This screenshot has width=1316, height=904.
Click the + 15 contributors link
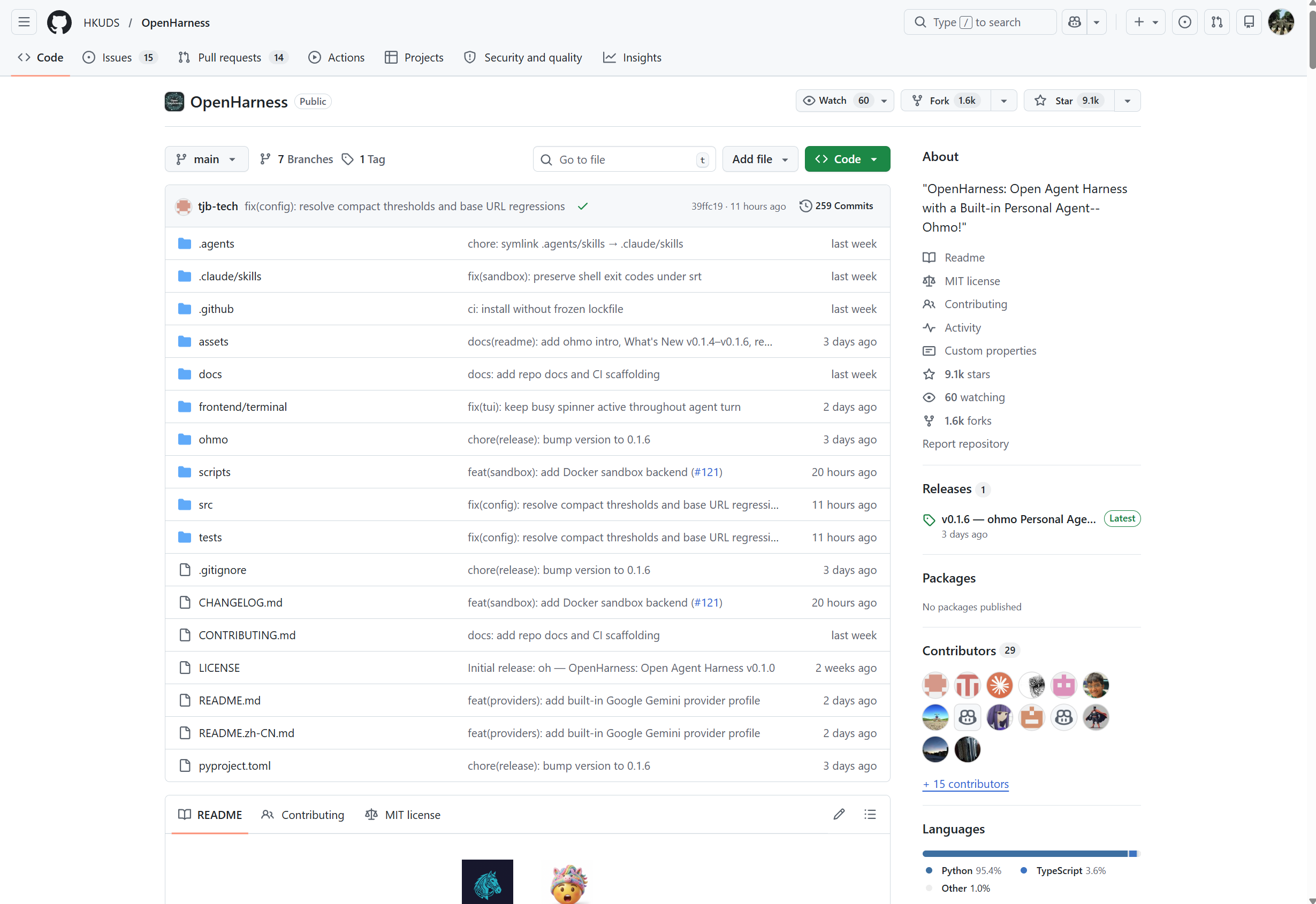965,784
